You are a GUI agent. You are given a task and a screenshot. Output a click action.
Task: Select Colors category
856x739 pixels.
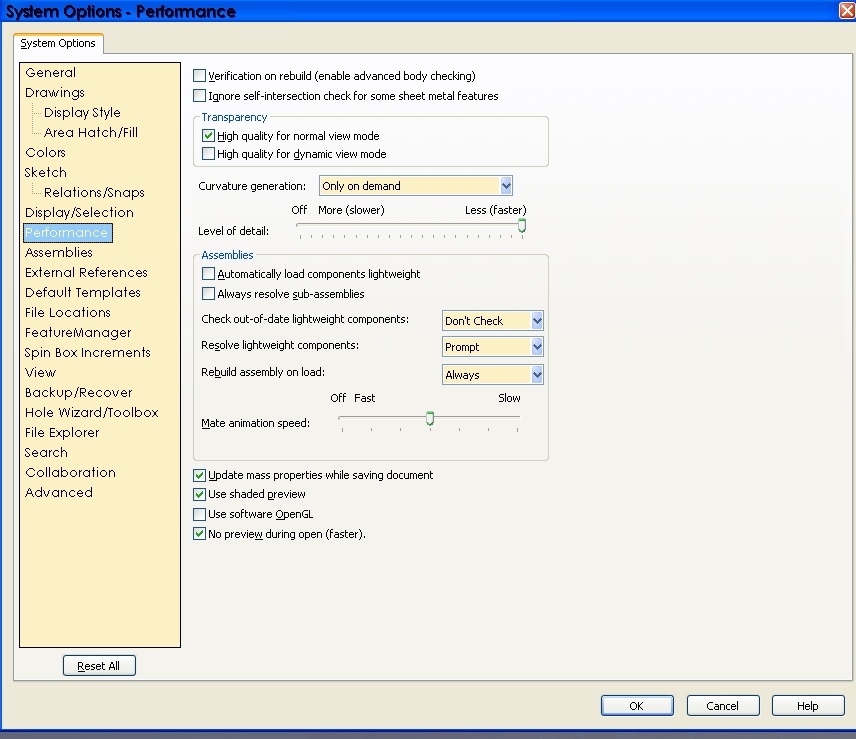click(45, 152)
